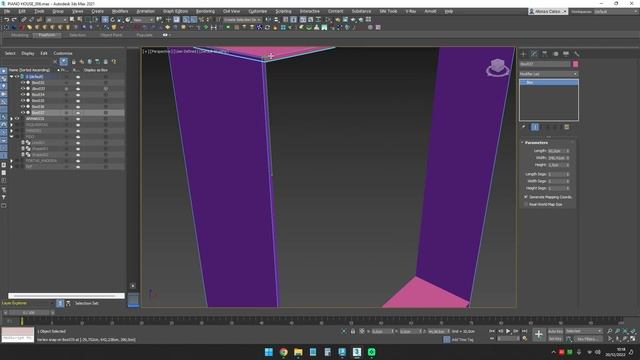640x360 pixels.
Task: Click the Mirror tool icon
Action: point(268,20)
